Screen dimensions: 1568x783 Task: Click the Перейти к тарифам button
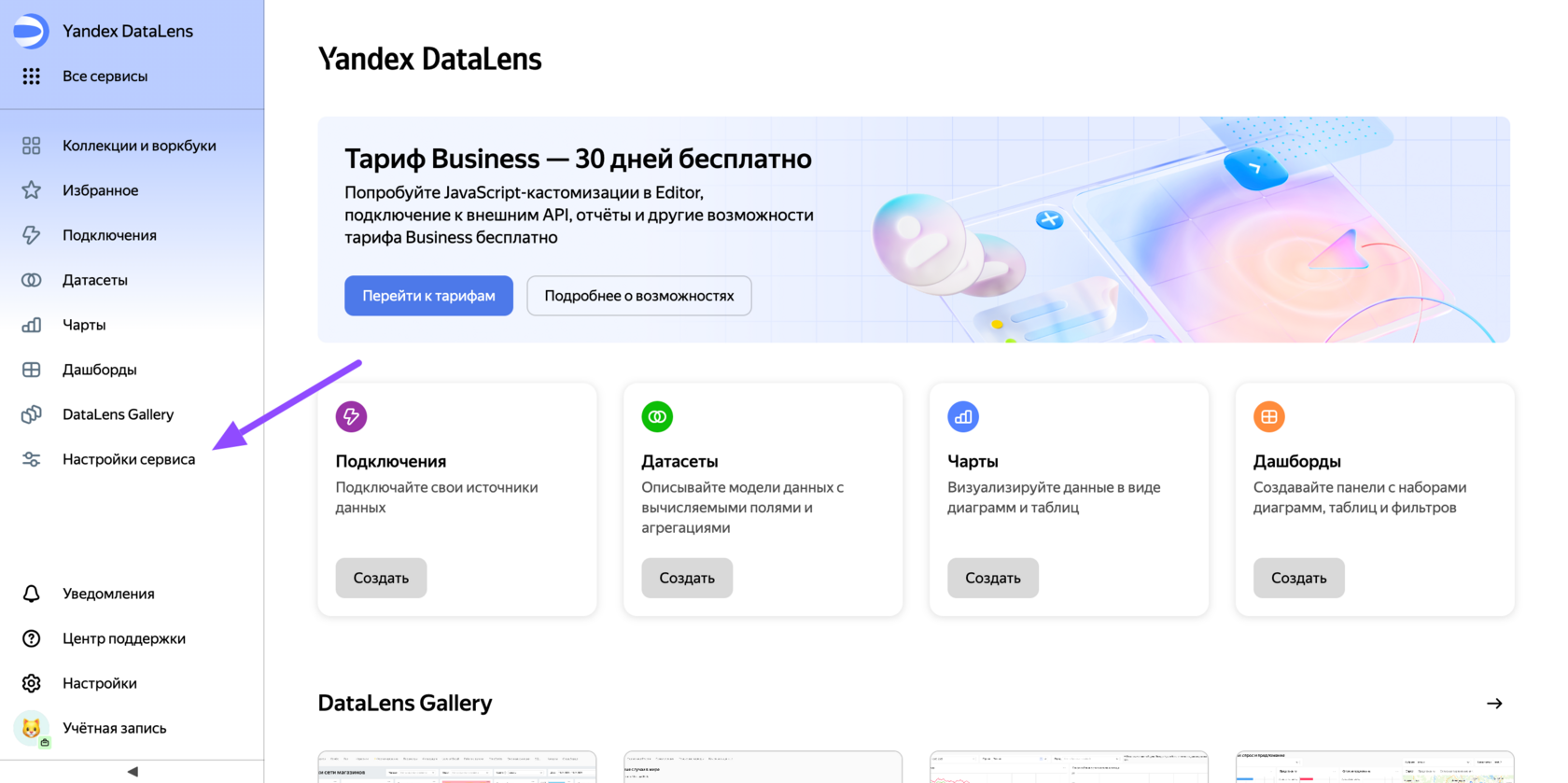pyautogui.click(x=428, y=296)
